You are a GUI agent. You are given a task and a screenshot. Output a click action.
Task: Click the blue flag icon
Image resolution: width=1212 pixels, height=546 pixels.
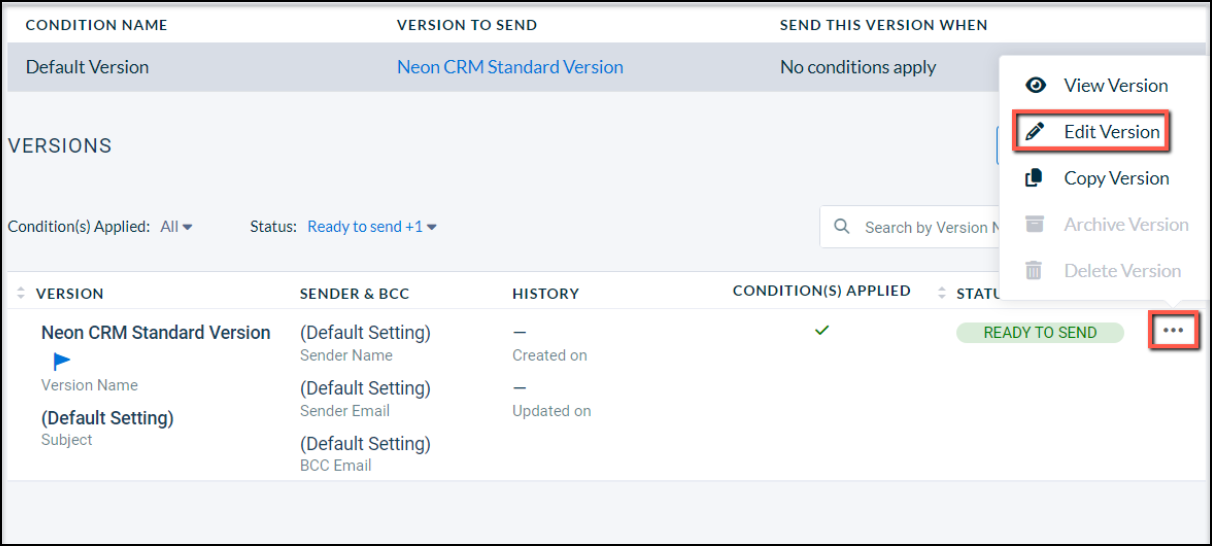coord(62,362)
